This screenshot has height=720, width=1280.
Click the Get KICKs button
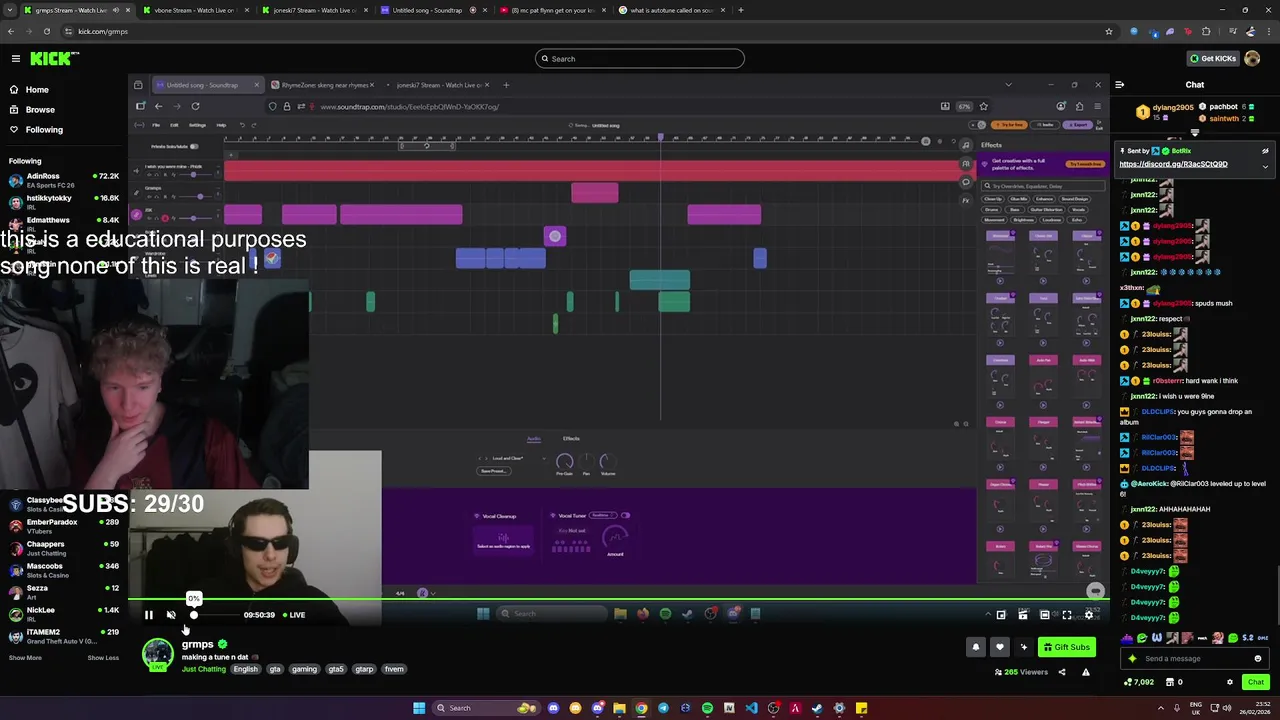coord(1214,59)
